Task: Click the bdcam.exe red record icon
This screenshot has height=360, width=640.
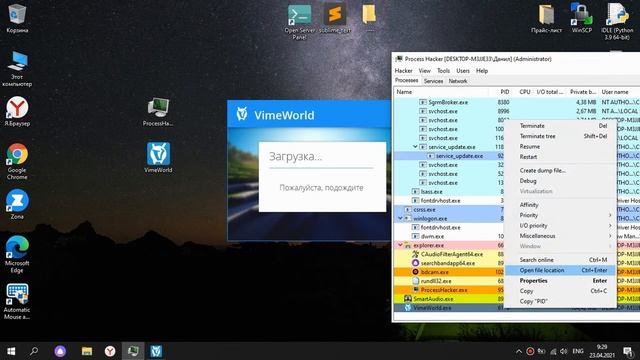Action: pyautogui.click(x=416, y=272)
